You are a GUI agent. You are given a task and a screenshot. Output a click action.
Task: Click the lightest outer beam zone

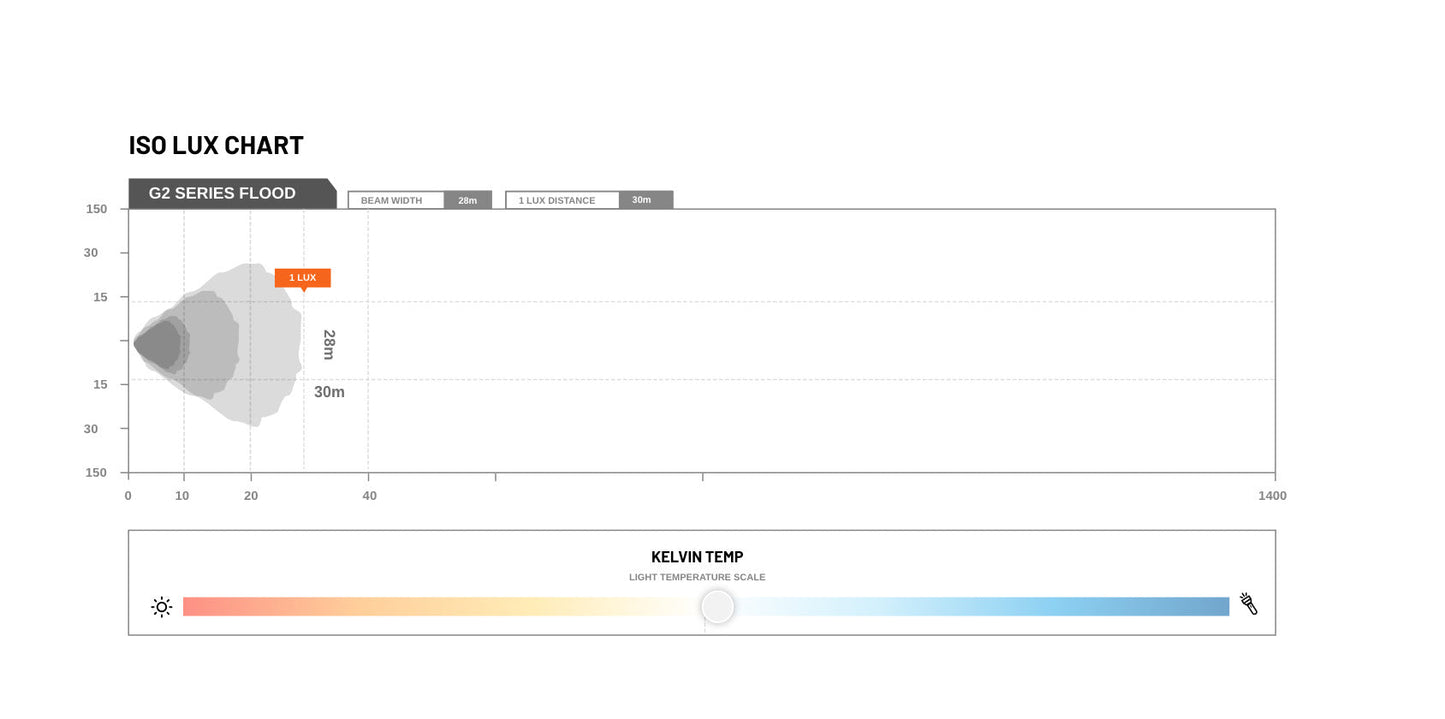(272, 345)
